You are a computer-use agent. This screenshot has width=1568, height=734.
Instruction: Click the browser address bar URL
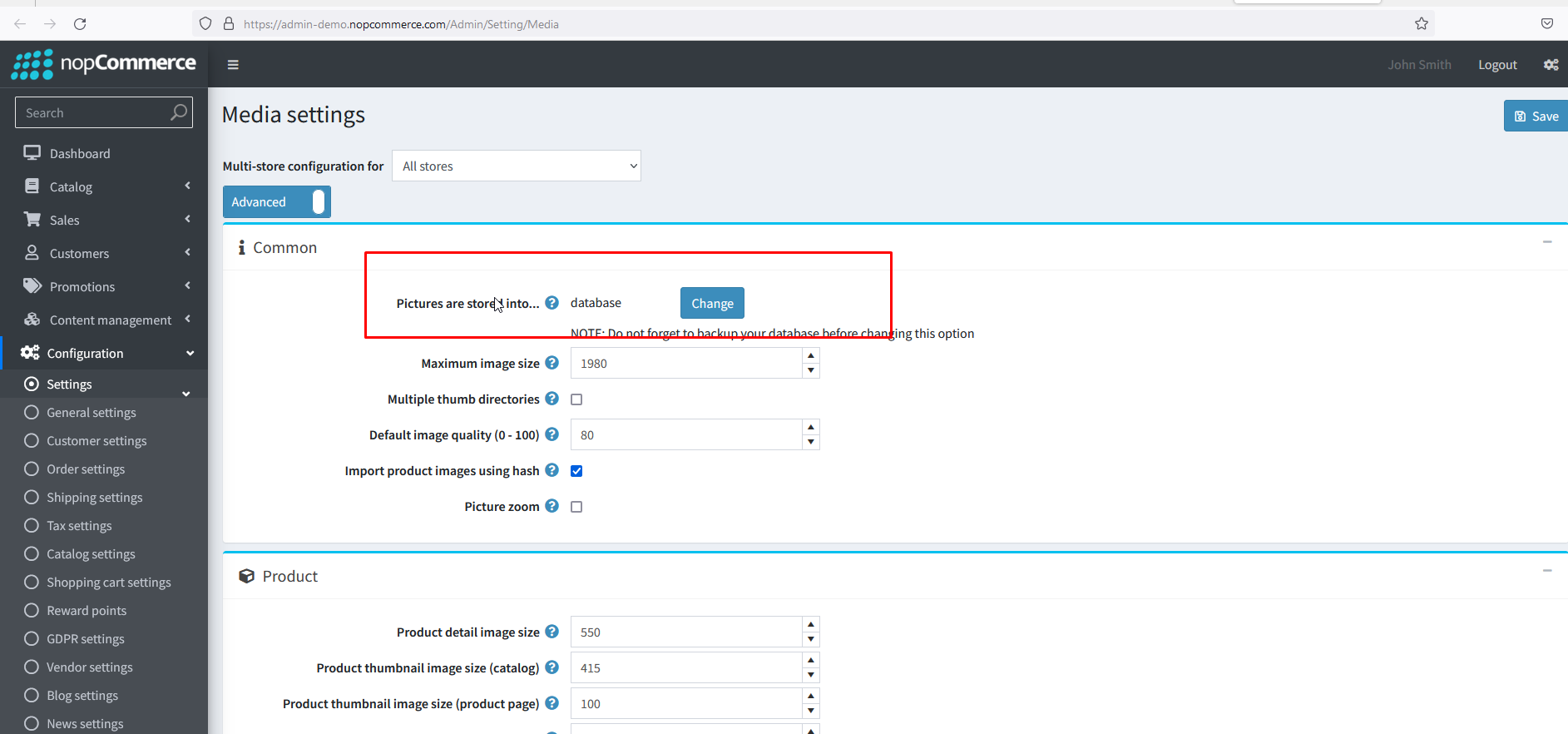point(401,24)
